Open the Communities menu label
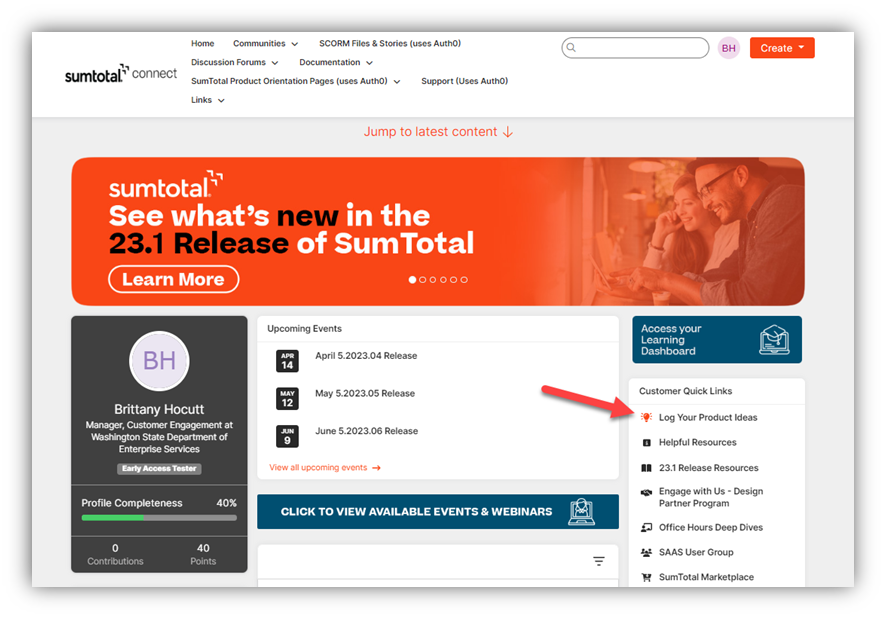 coord(259,44)
